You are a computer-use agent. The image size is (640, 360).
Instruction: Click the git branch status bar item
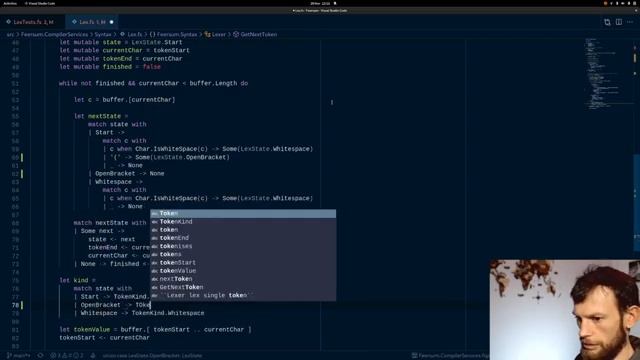[x=19, y=356]
